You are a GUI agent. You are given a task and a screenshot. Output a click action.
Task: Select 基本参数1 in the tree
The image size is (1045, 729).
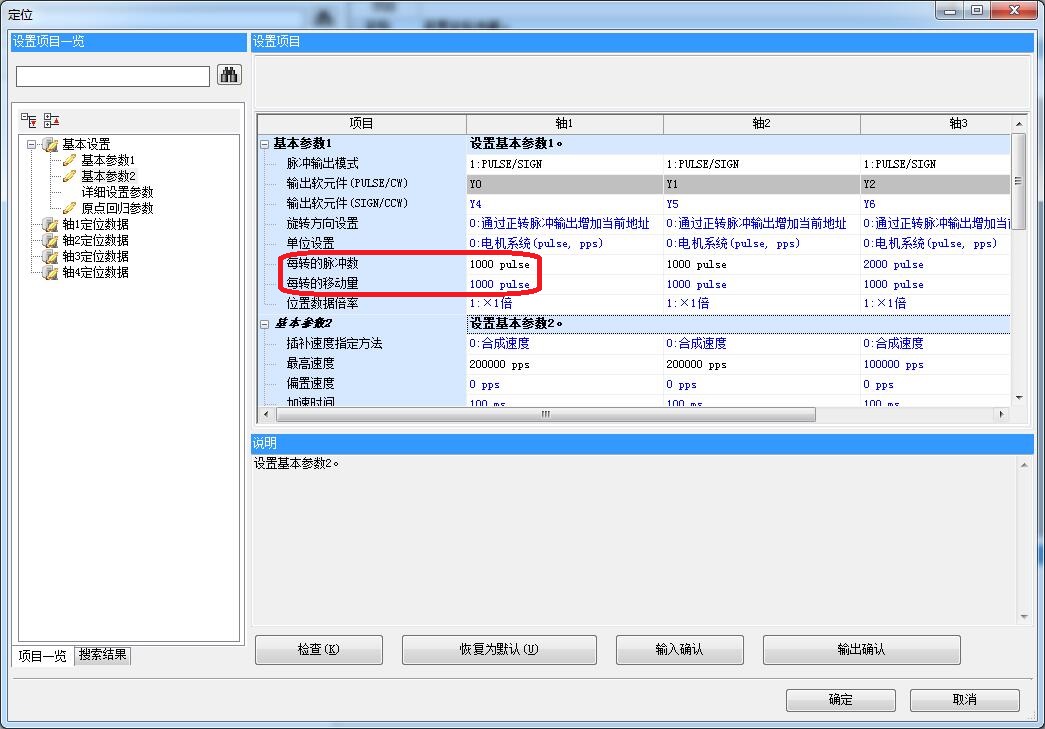tap(108, 160)
